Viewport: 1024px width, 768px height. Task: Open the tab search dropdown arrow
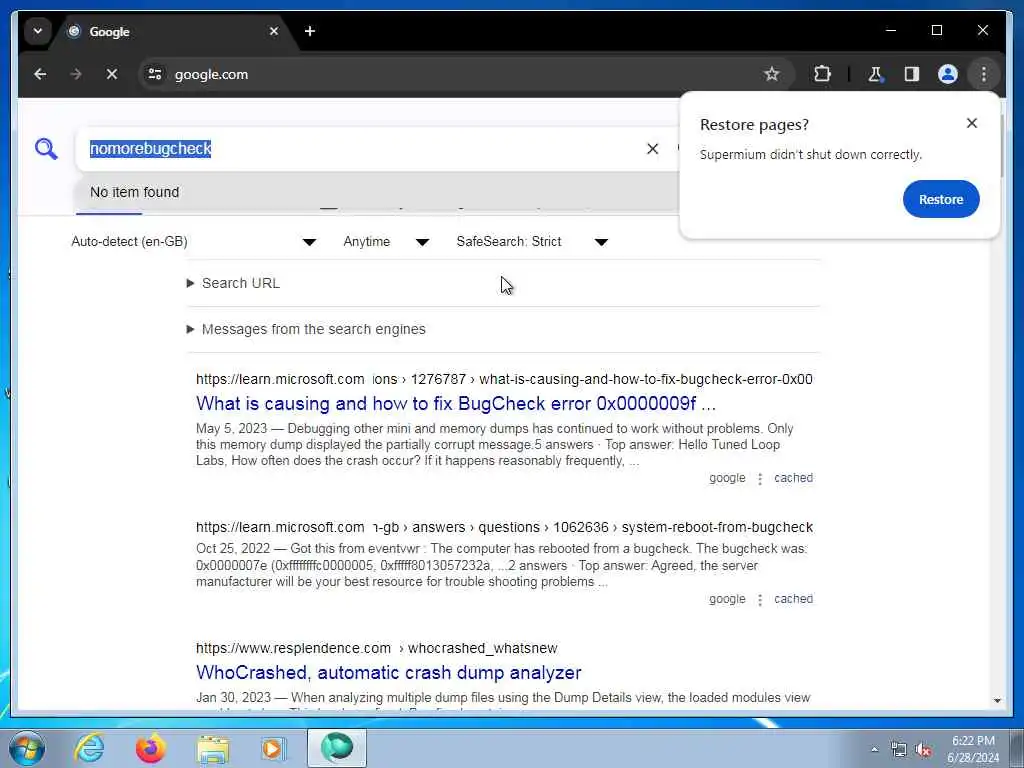(x=38, y=31)
